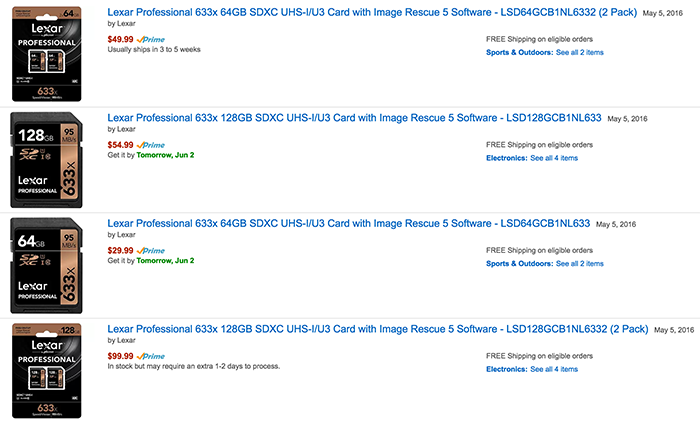Open the 128GB single card product image
This screenshot has height=426, width=700.
tap(46, 160)
